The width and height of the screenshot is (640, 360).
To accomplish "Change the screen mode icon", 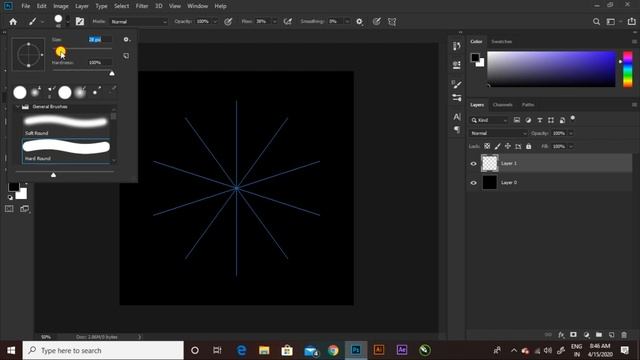I will pyautogui.click(x=24, y=209).
